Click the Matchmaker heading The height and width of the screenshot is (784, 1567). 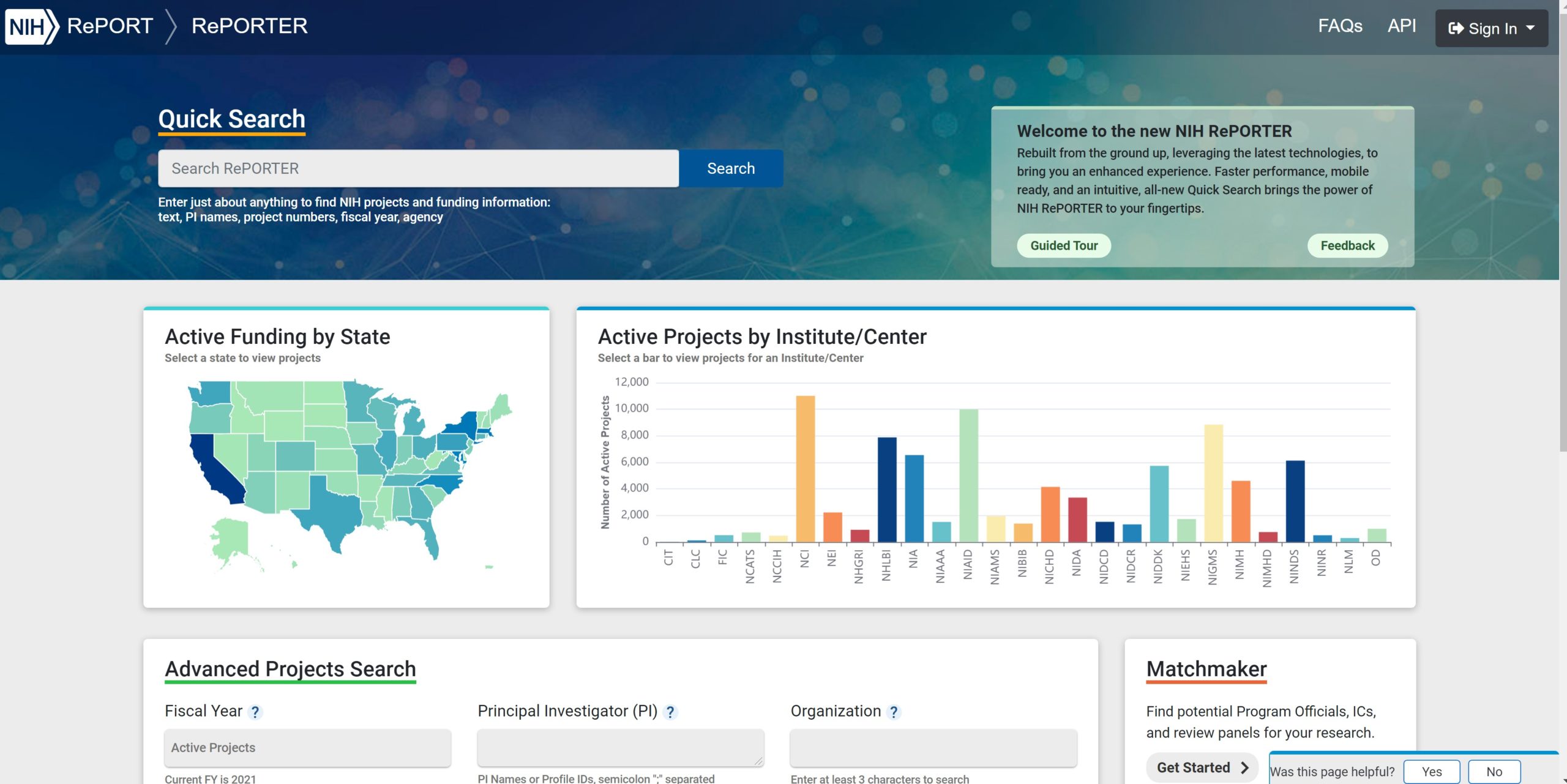[x=1206, y=669]
